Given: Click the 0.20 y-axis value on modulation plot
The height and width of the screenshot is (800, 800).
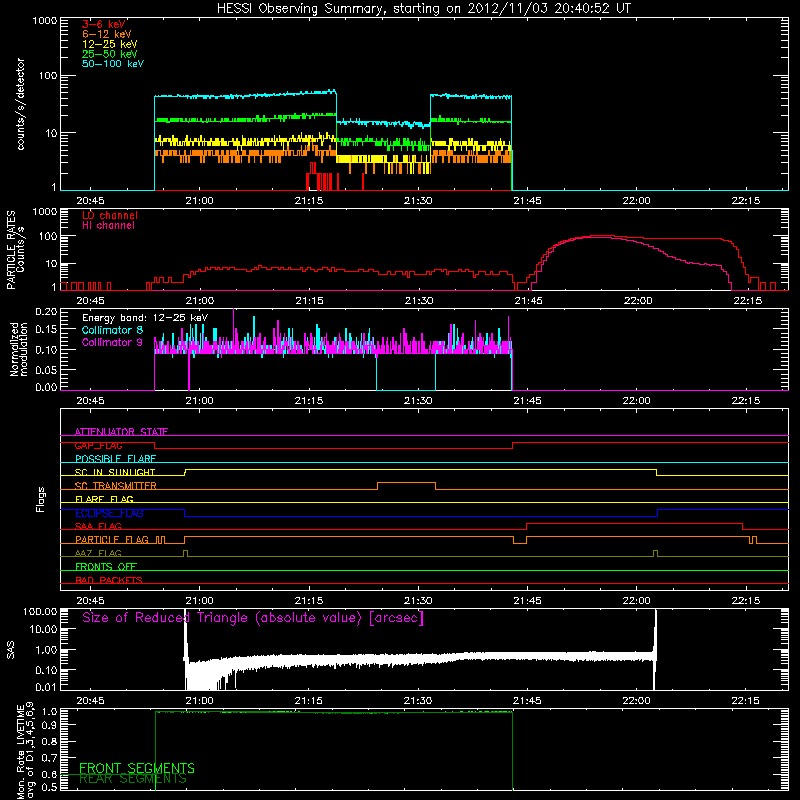Looking at the screenshot, I should [x=46, y=311].
